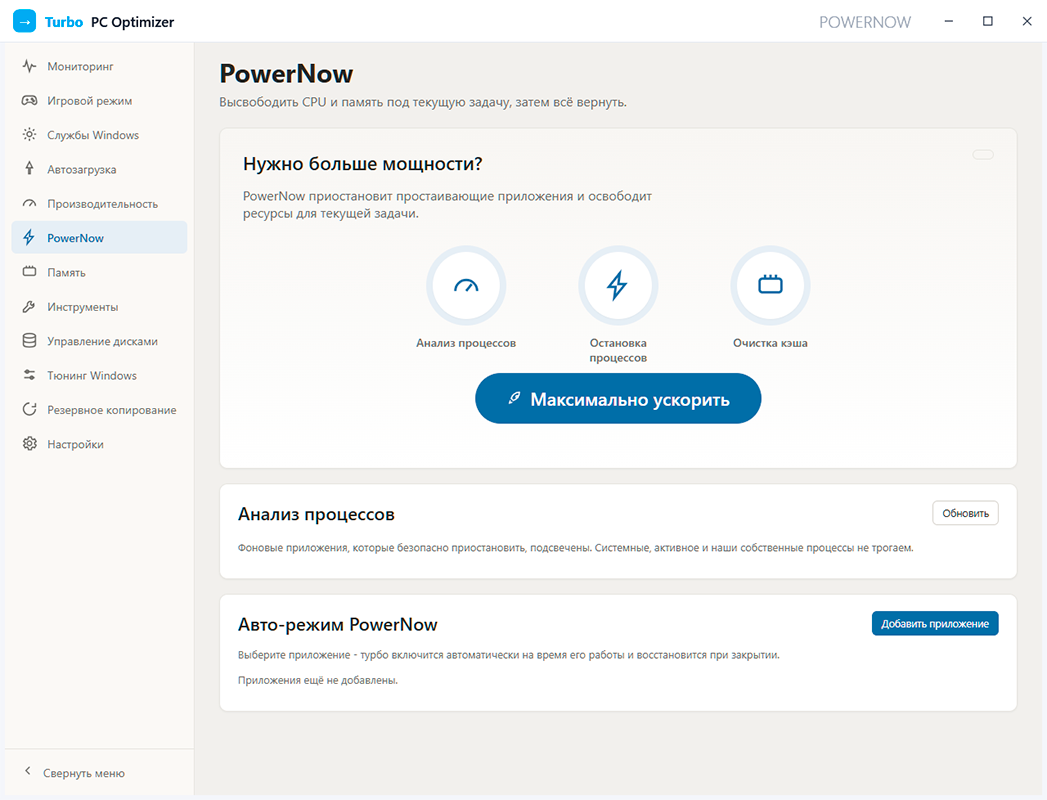Screen dimensions: 1047x800
Task: Click the Мониторинг pulse icon in sidebar
Action: tap(29, 66)
